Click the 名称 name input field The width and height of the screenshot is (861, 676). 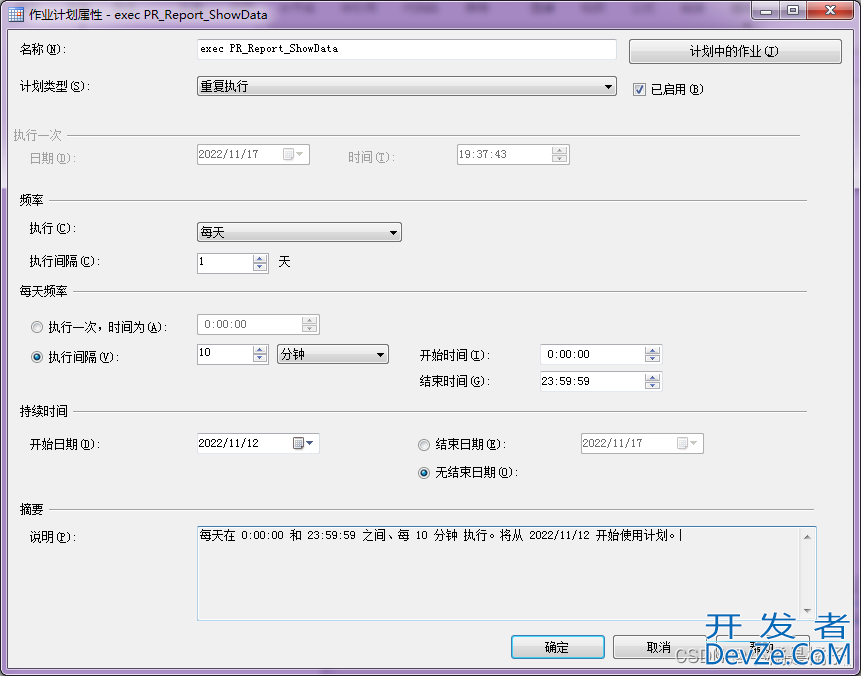click(x=406, y=49)
